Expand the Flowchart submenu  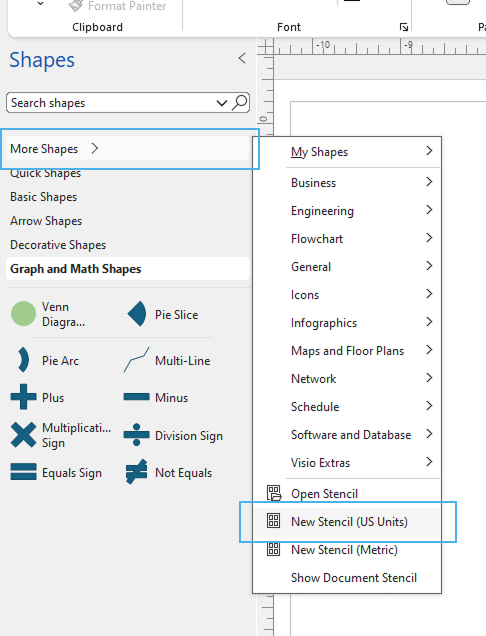tap(363, 238)
